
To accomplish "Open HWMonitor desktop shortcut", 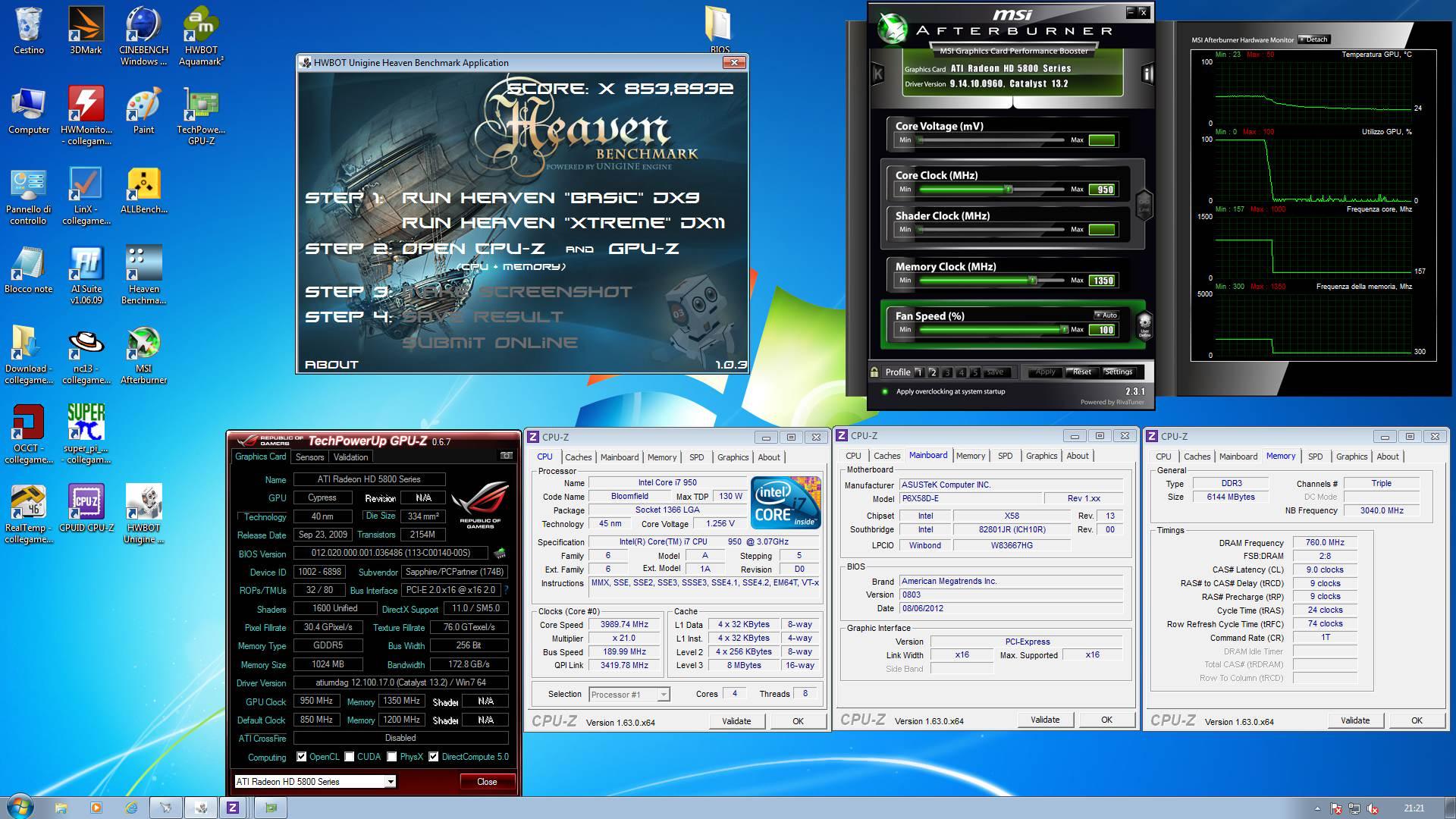I will tap(86, 115).
